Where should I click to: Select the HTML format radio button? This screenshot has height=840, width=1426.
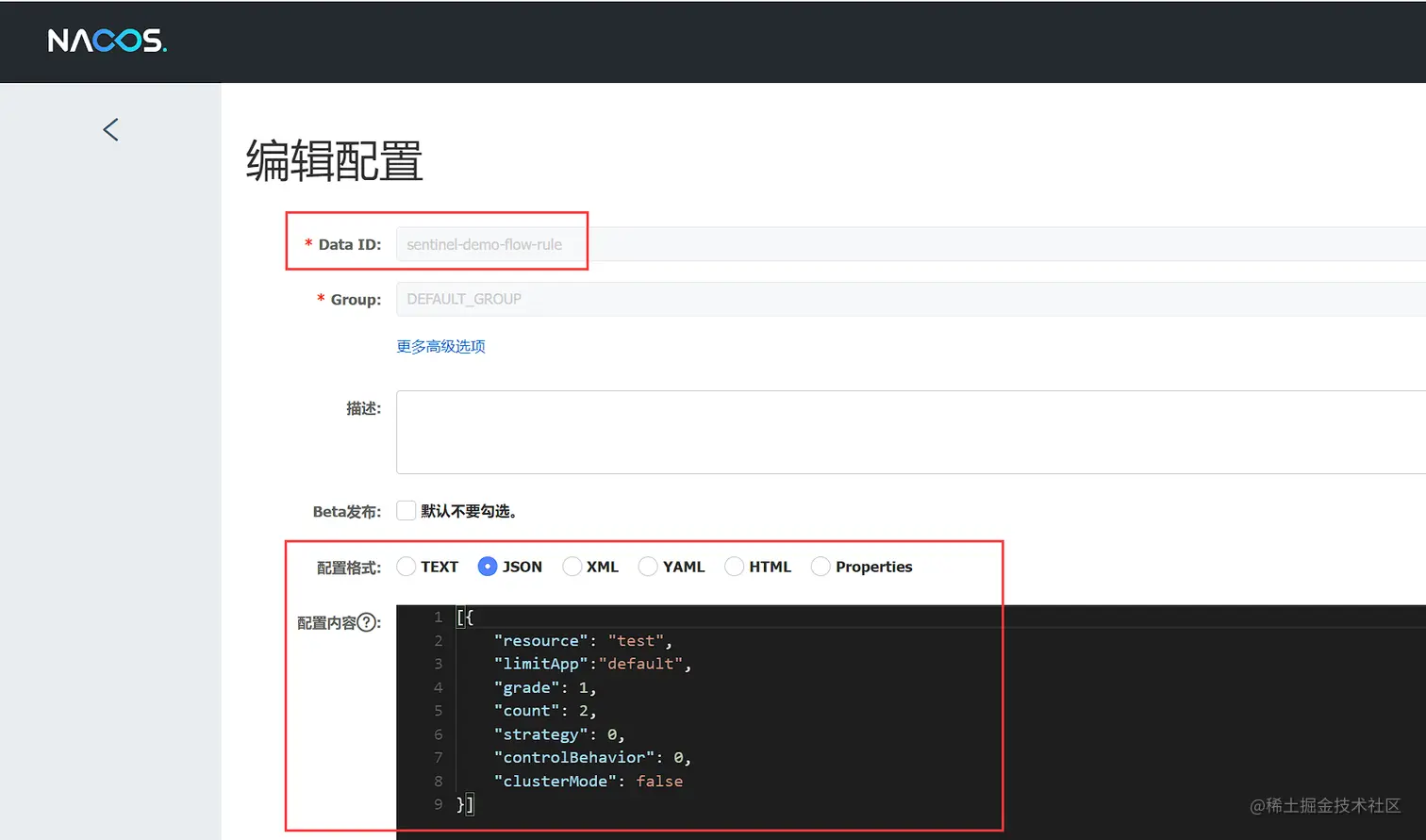pos(734,567)
